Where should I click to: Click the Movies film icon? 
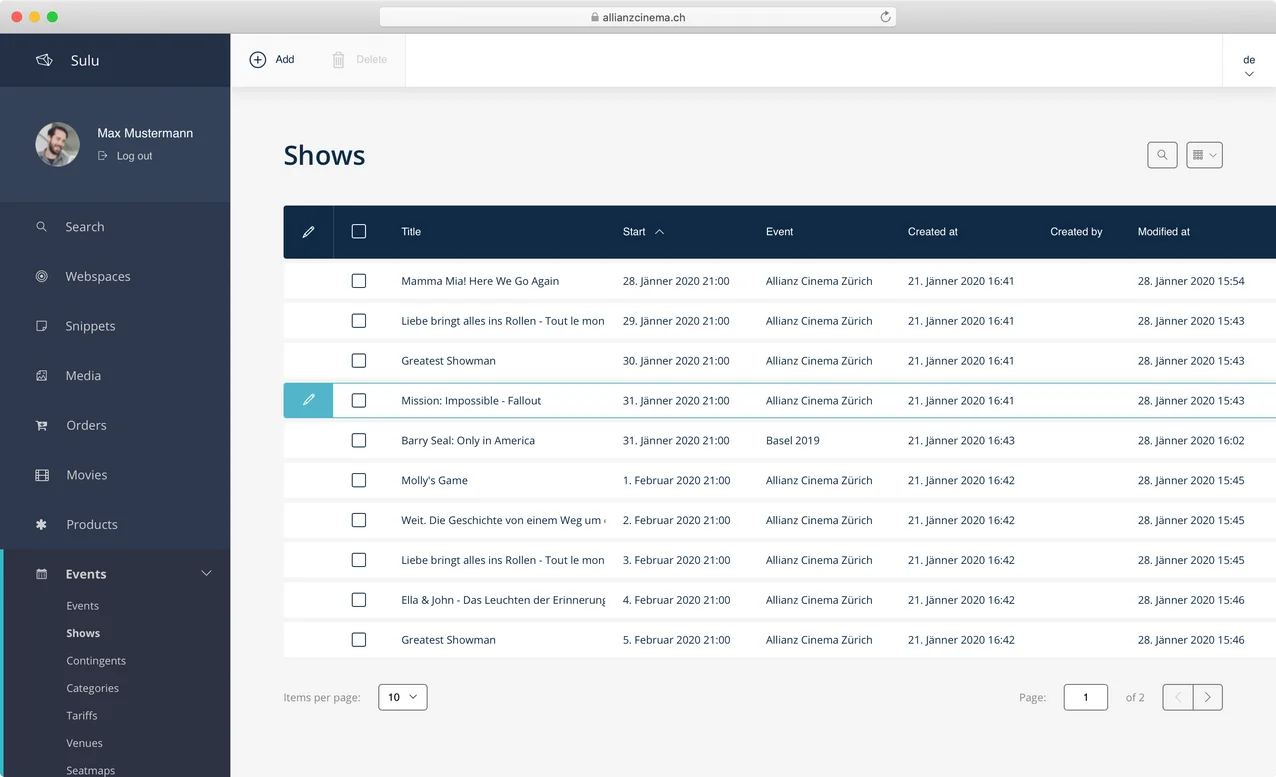pyautogui.click(x=41, y=474)
